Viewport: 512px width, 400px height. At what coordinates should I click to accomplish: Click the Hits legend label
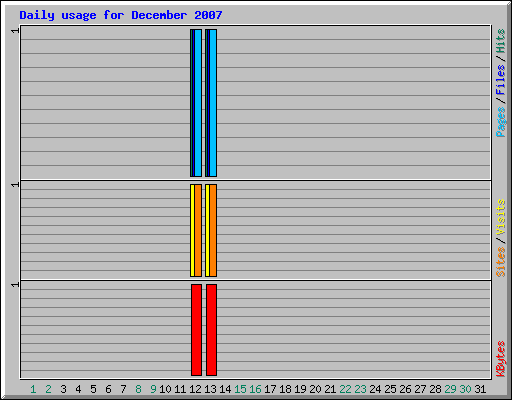[501, 41]
